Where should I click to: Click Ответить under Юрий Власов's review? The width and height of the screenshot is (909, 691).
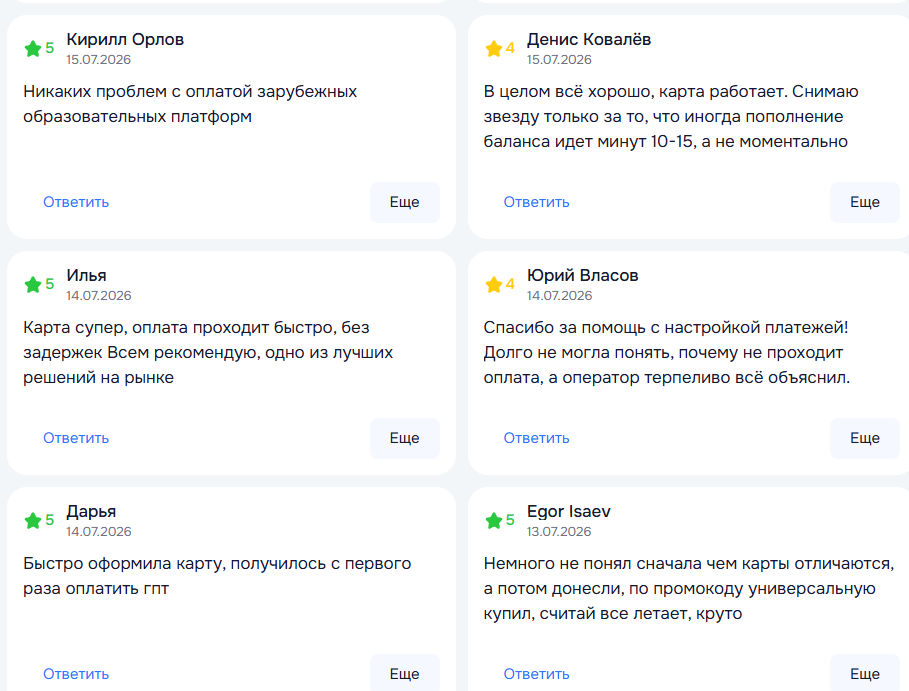(x=536, y=438)
